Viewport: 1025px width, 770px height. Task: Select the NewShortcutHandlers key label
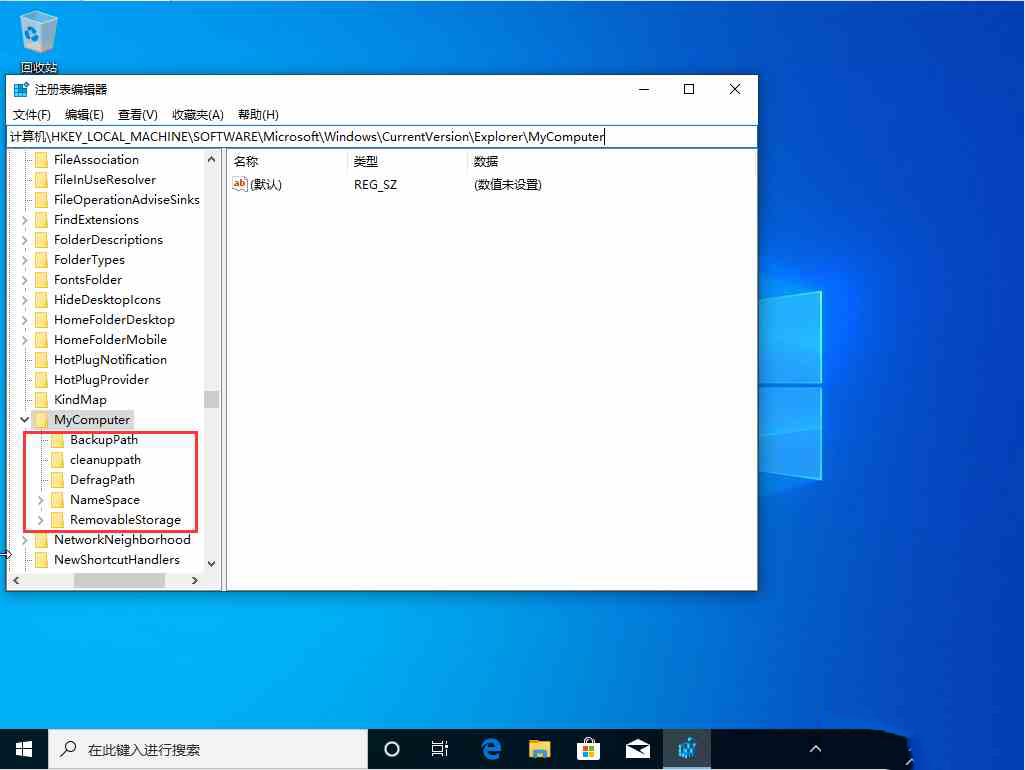pos(117,560)
